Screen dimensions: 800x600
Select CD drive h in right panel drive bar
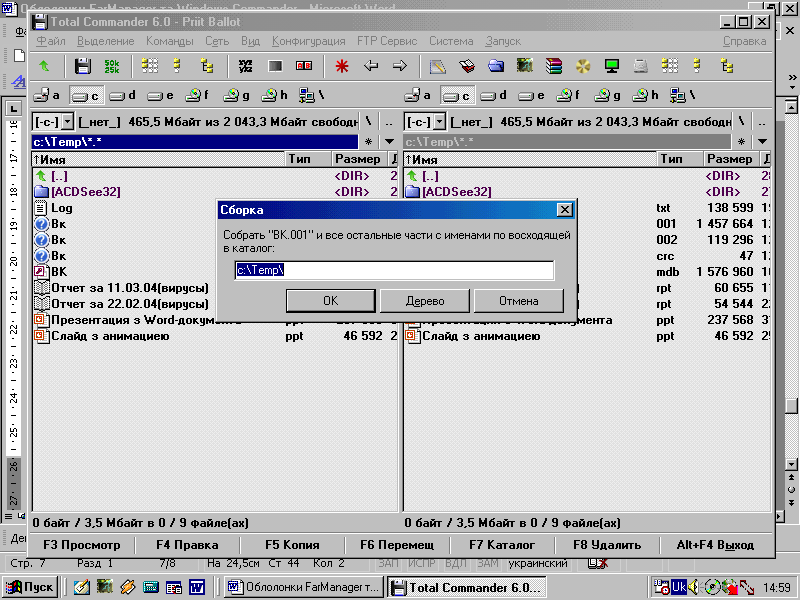pyautogui.click(x=645, y=95)
